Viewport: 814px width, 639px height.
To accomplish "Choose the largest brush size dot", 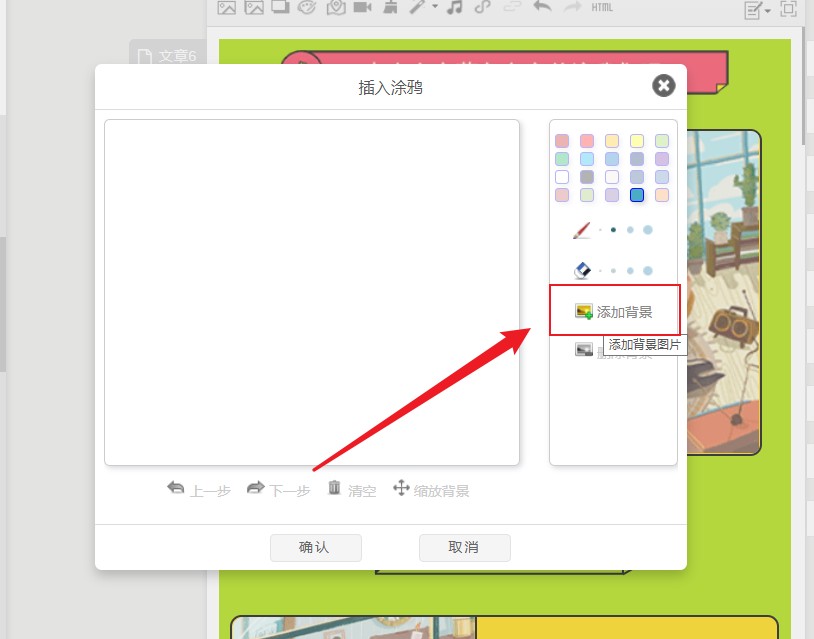I will (x=648, y=230).
